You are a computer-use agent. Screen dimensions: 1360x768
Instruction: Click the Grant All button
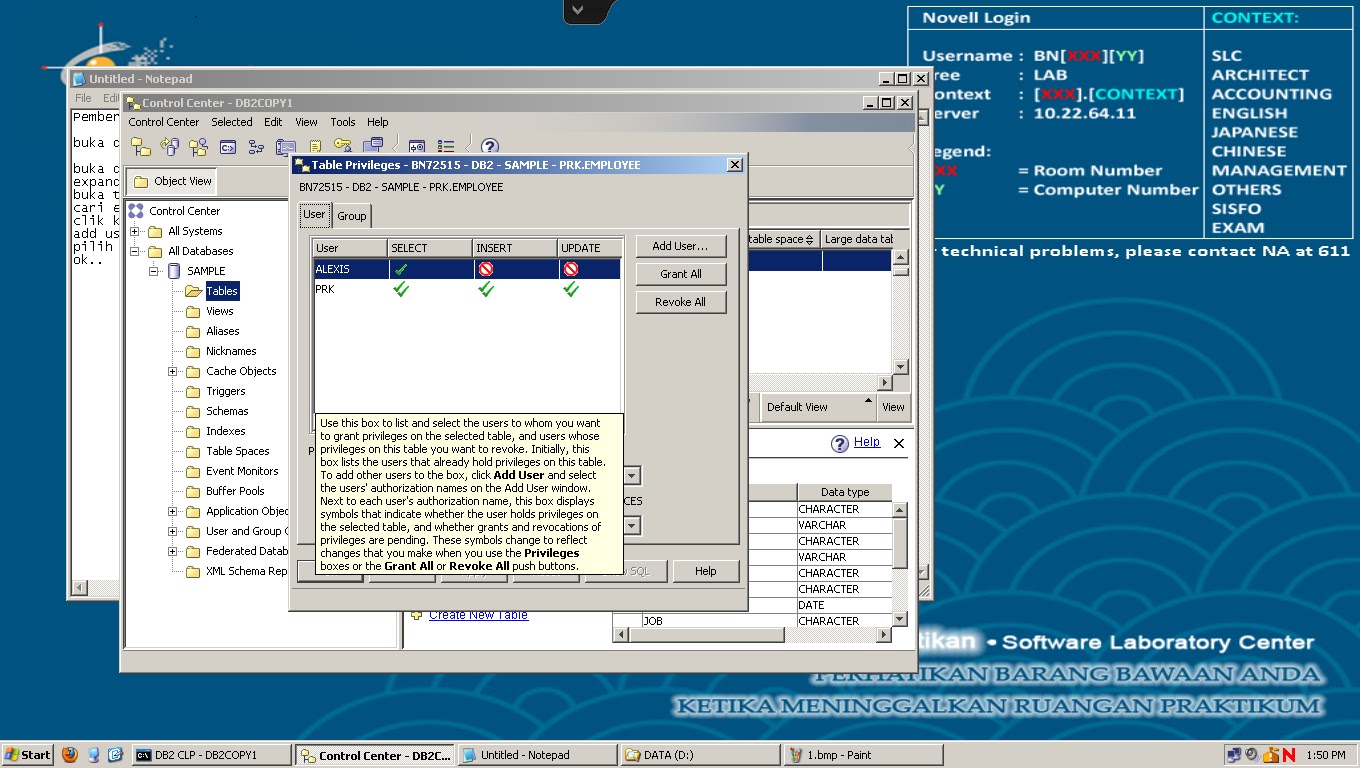tap(680, 274)
